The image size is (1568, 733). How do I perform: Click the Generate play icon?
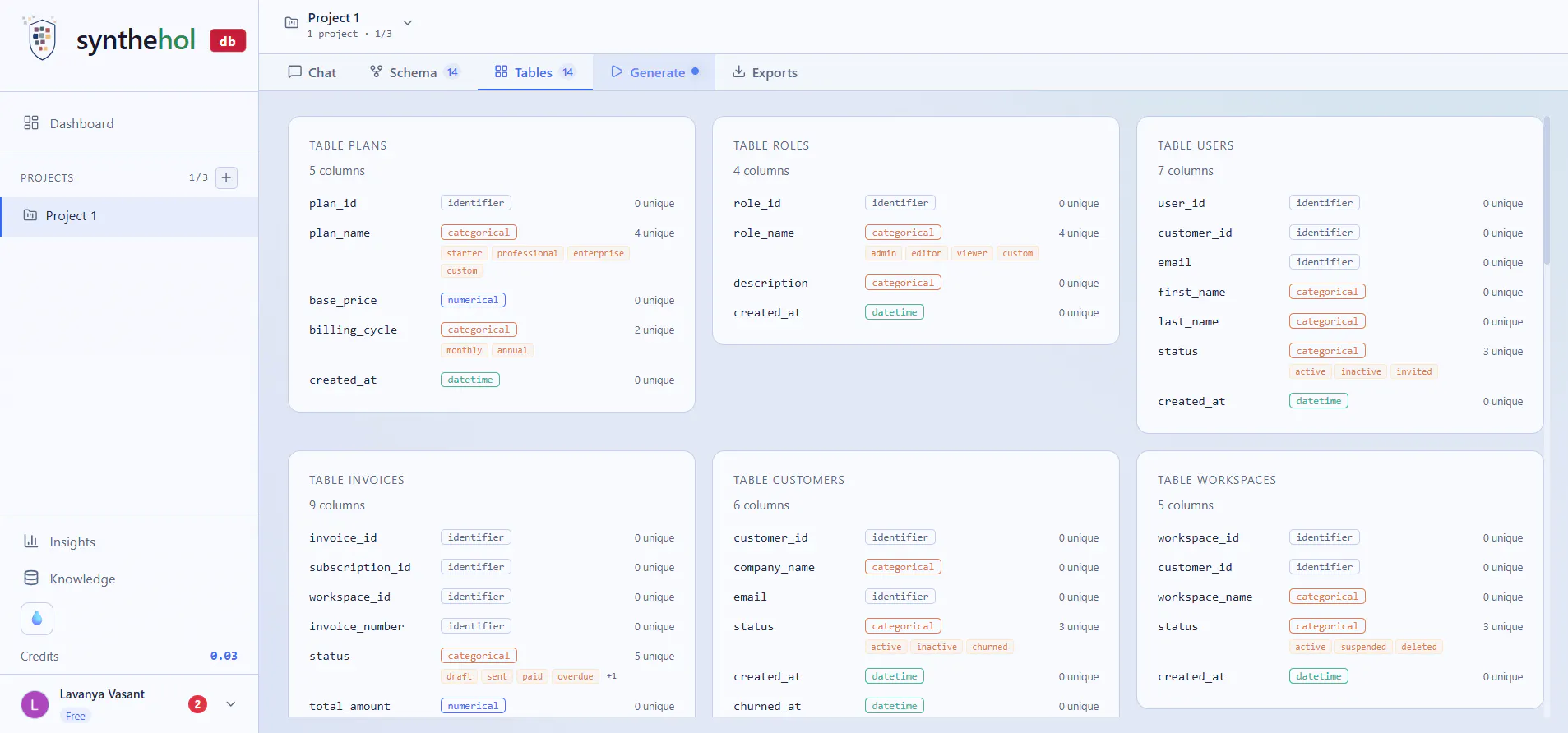617,71
